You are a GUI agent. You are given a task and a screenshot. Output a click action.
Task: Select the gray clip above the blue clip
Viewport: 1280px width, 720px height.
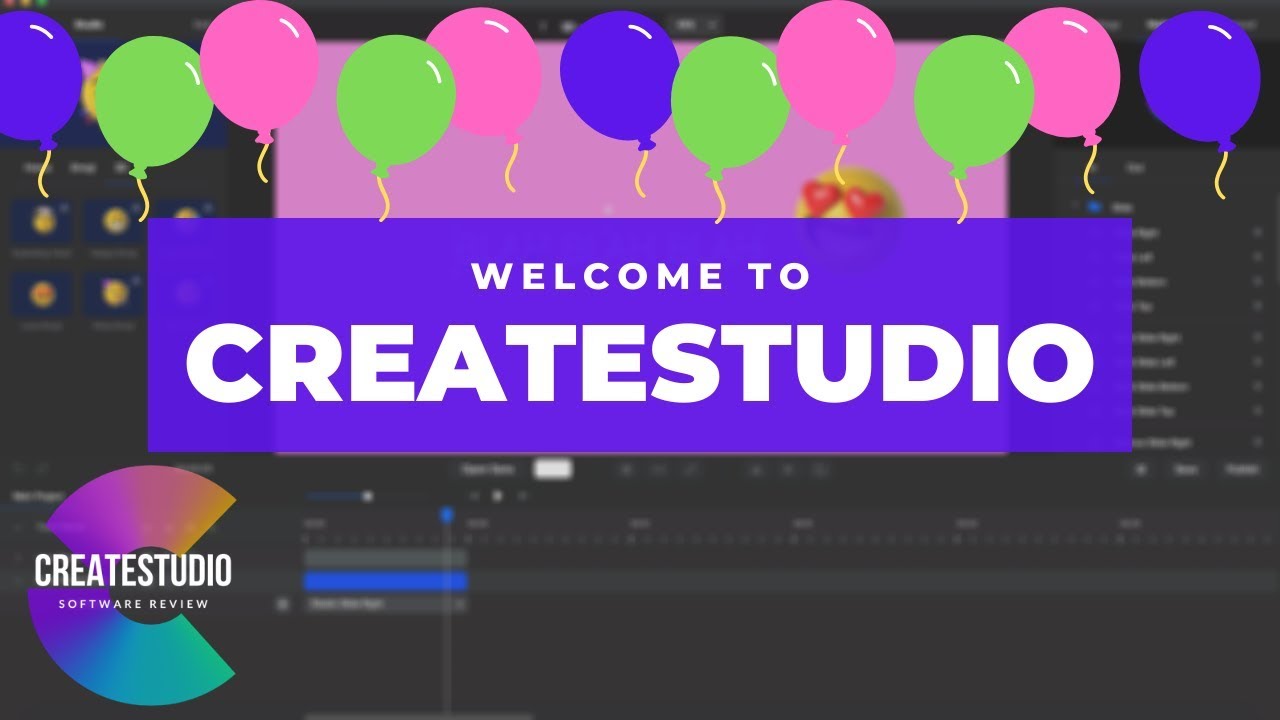[x=386, y=558]
